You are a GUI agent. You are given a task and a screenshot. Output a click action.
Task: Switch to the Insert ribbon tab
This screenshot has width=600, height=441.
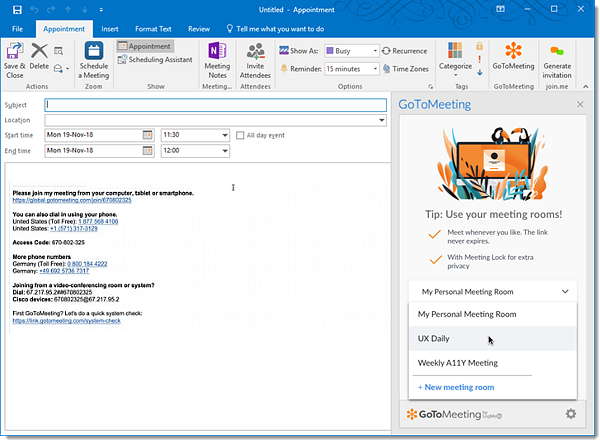coord(109,30)
